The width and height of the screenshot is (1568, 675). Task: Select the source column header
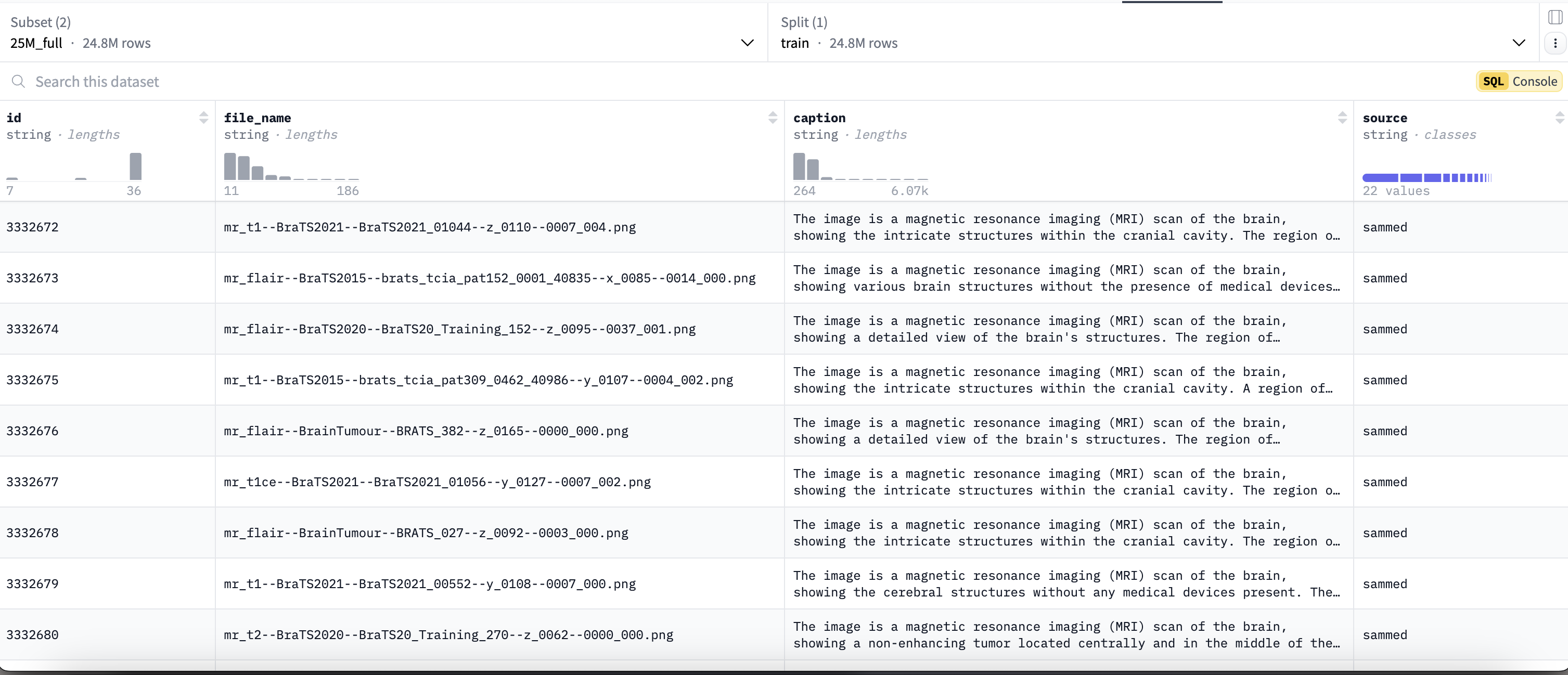(1385, 118)
